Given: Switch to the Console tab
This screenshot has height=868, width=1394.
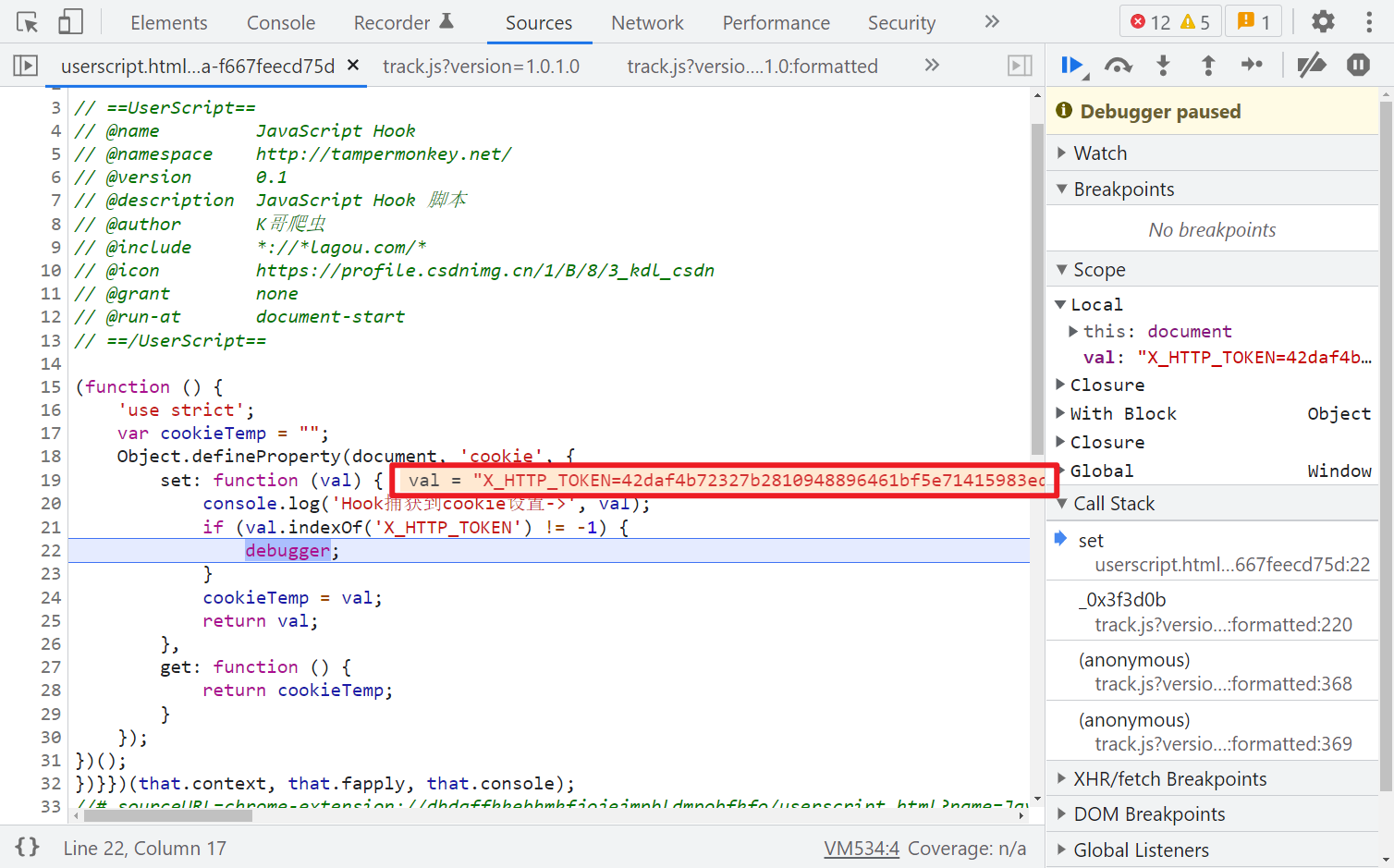Looking at the screenshot, I should point(281,22).
